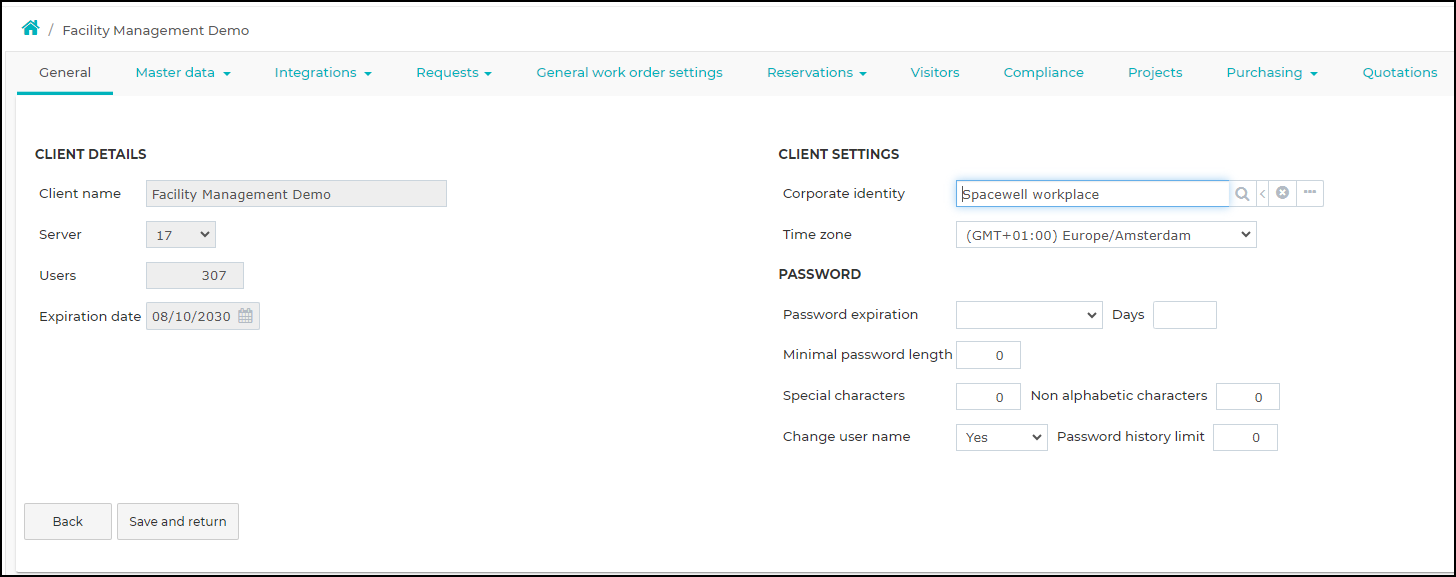Click the Facility Management Demo breadcrumb link
This screenshot has width=1456, height=577.
click(156, 30)
